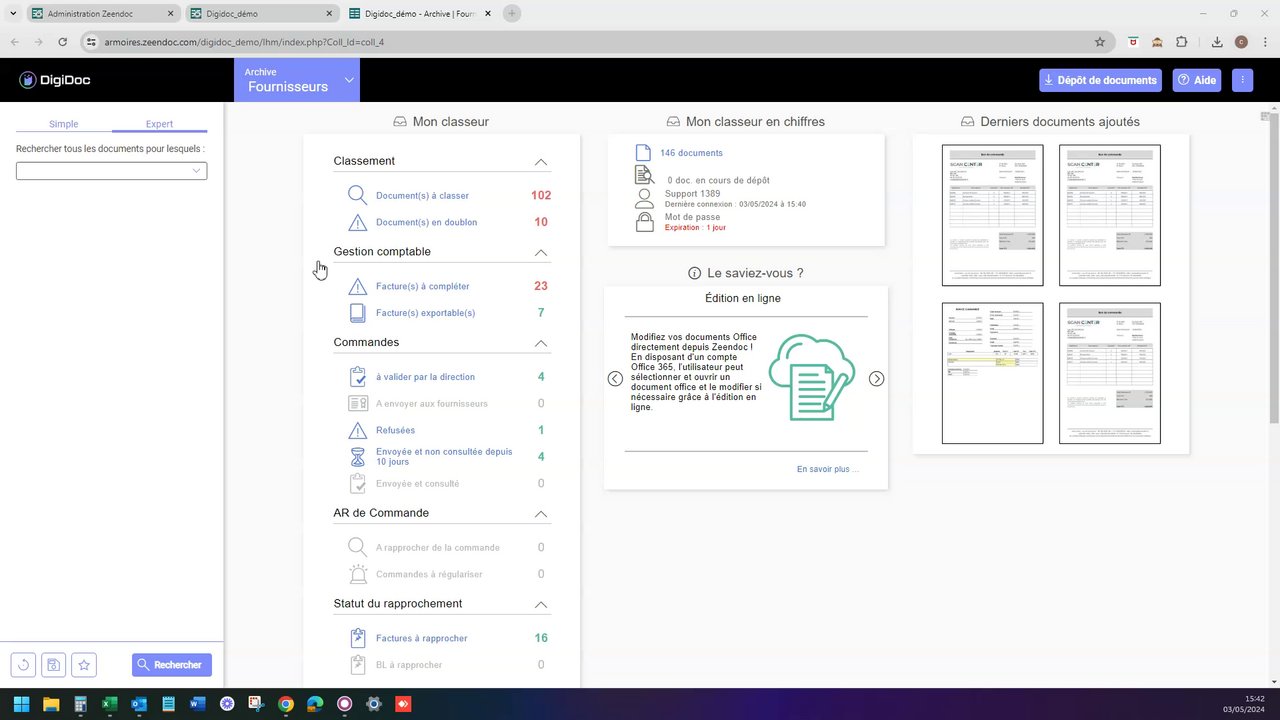
Task: Open Word from the taskbar
Action: pyautogui.click(x=197, y=704)
